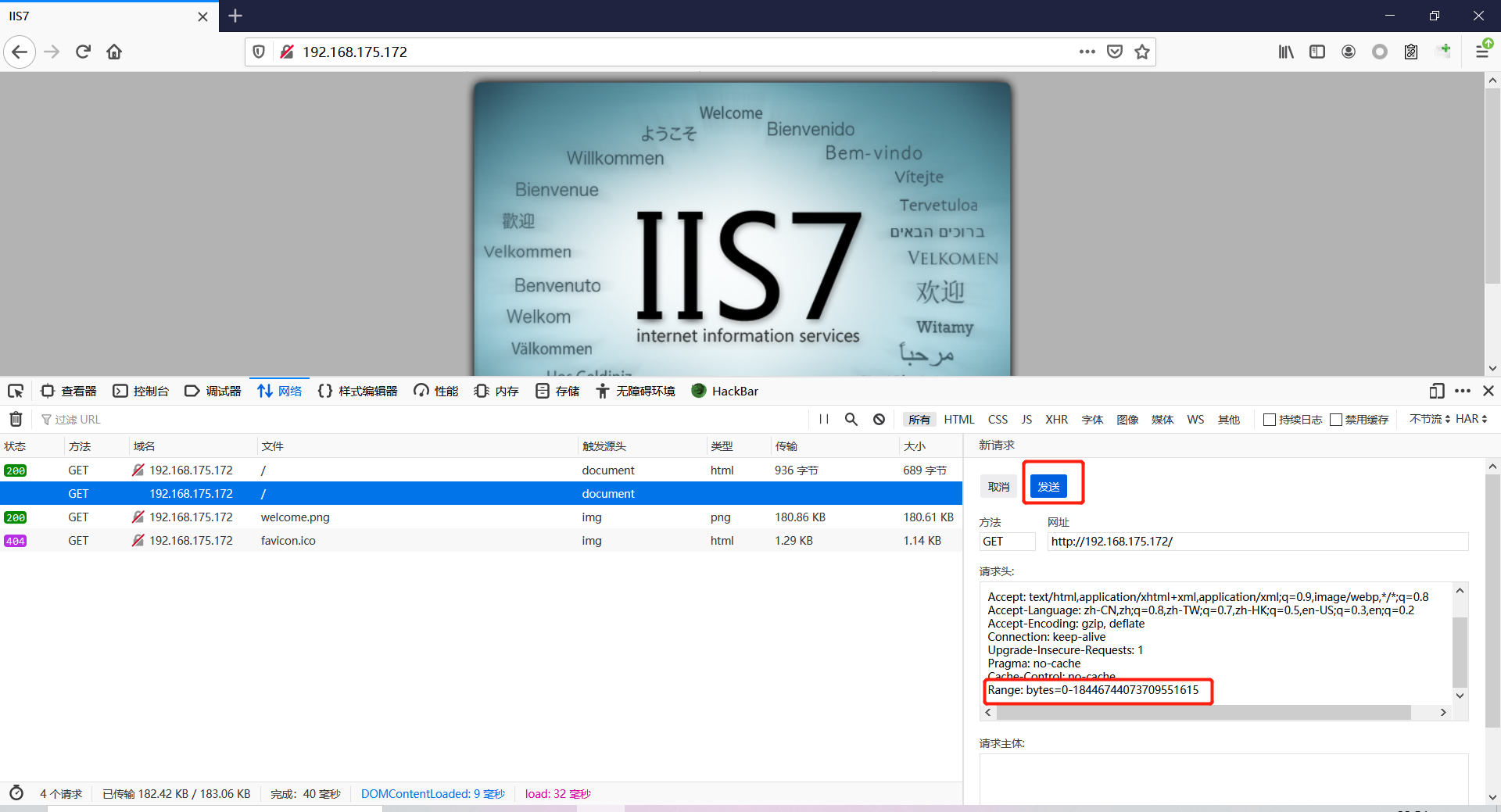Open the Firefox account icon

click(x=1349, y=52)
